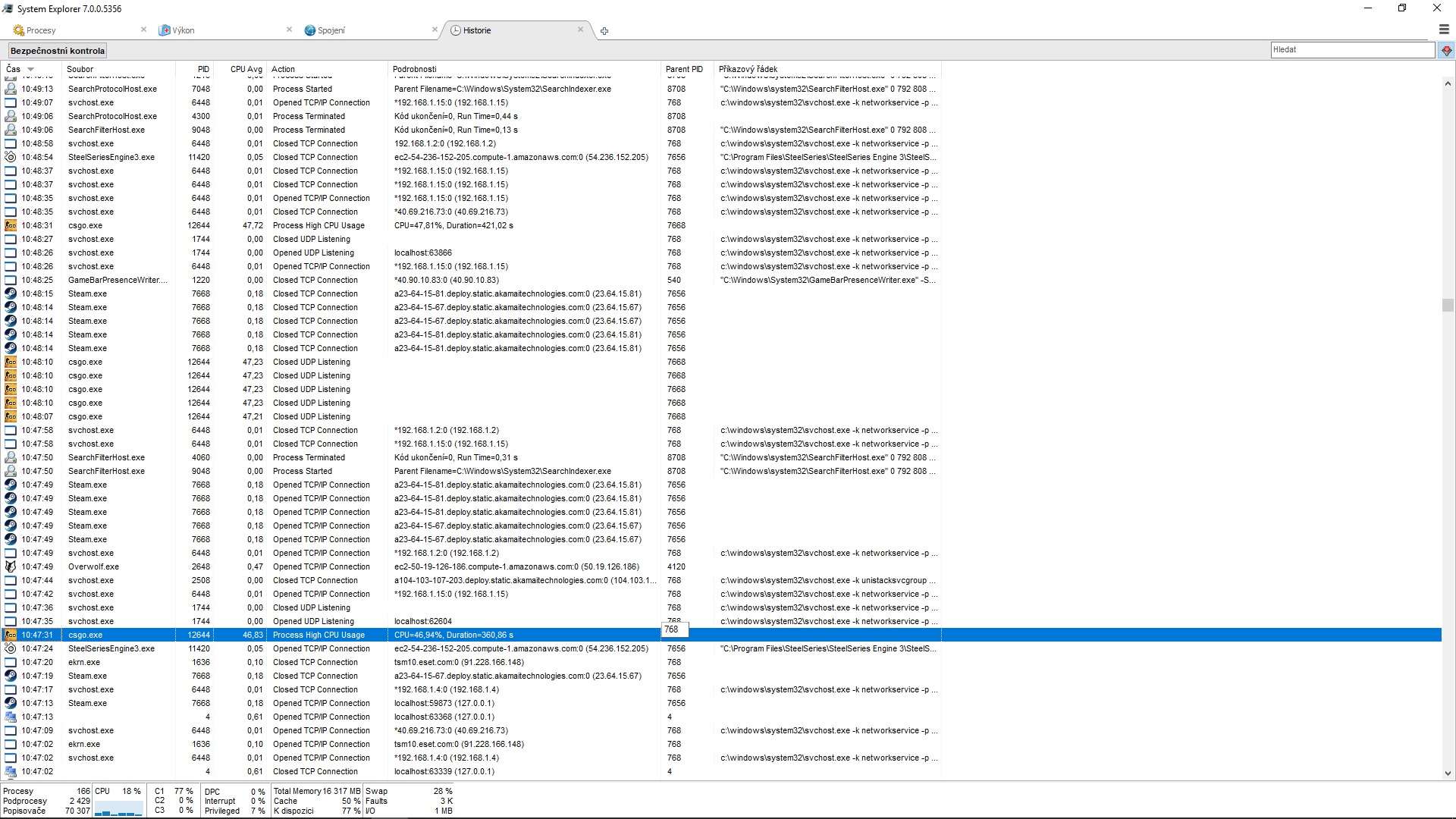Open the hamburger menu icon
This screenshot has width=1456, height=819.
coord(1444,30)
